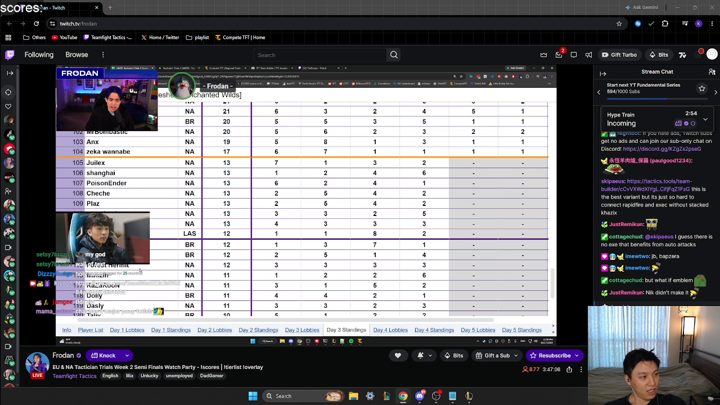Open whispers speech bubble icon

pos(574,55)
